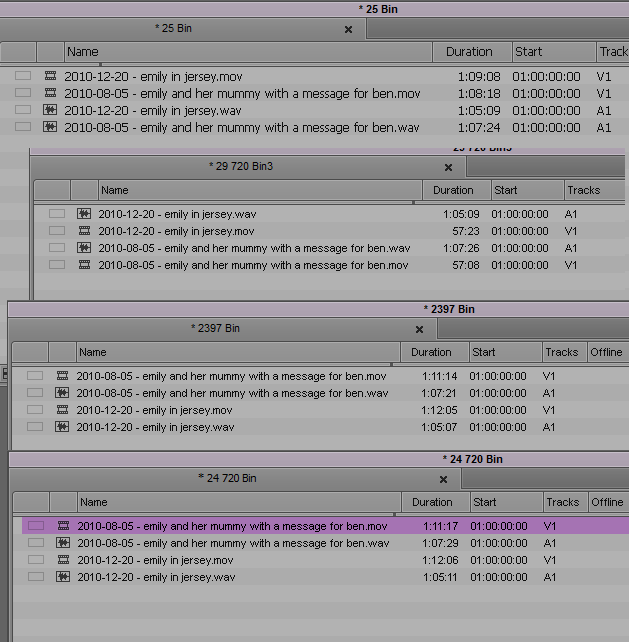Toggle color box for highlighted ben.mov in 24 720 Bin
This screenshot has width=629, height=642.
point(36,525)
